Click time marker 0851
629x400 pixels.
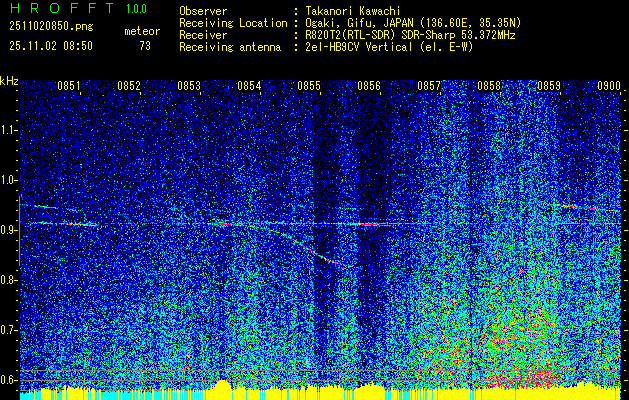pos(69,86)
